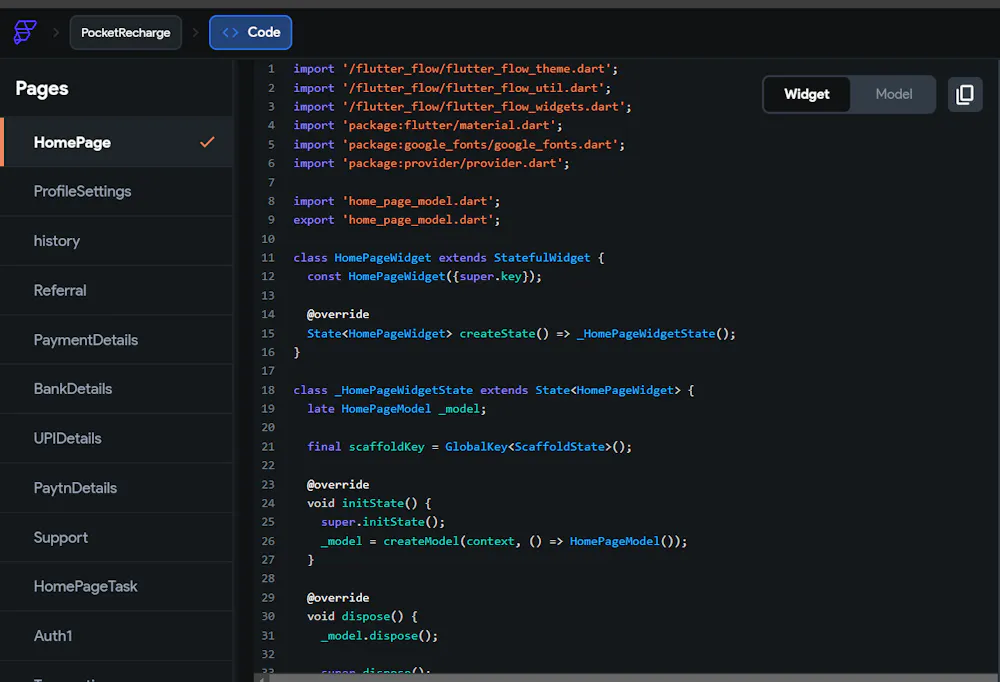Click the flutter_flow_widgets.dart import line

point(462,107)
